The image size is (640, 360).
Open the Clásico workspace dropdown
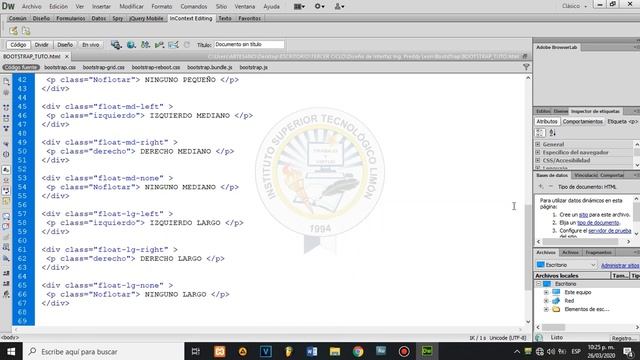pyautogui.click(x=574, y=6)
